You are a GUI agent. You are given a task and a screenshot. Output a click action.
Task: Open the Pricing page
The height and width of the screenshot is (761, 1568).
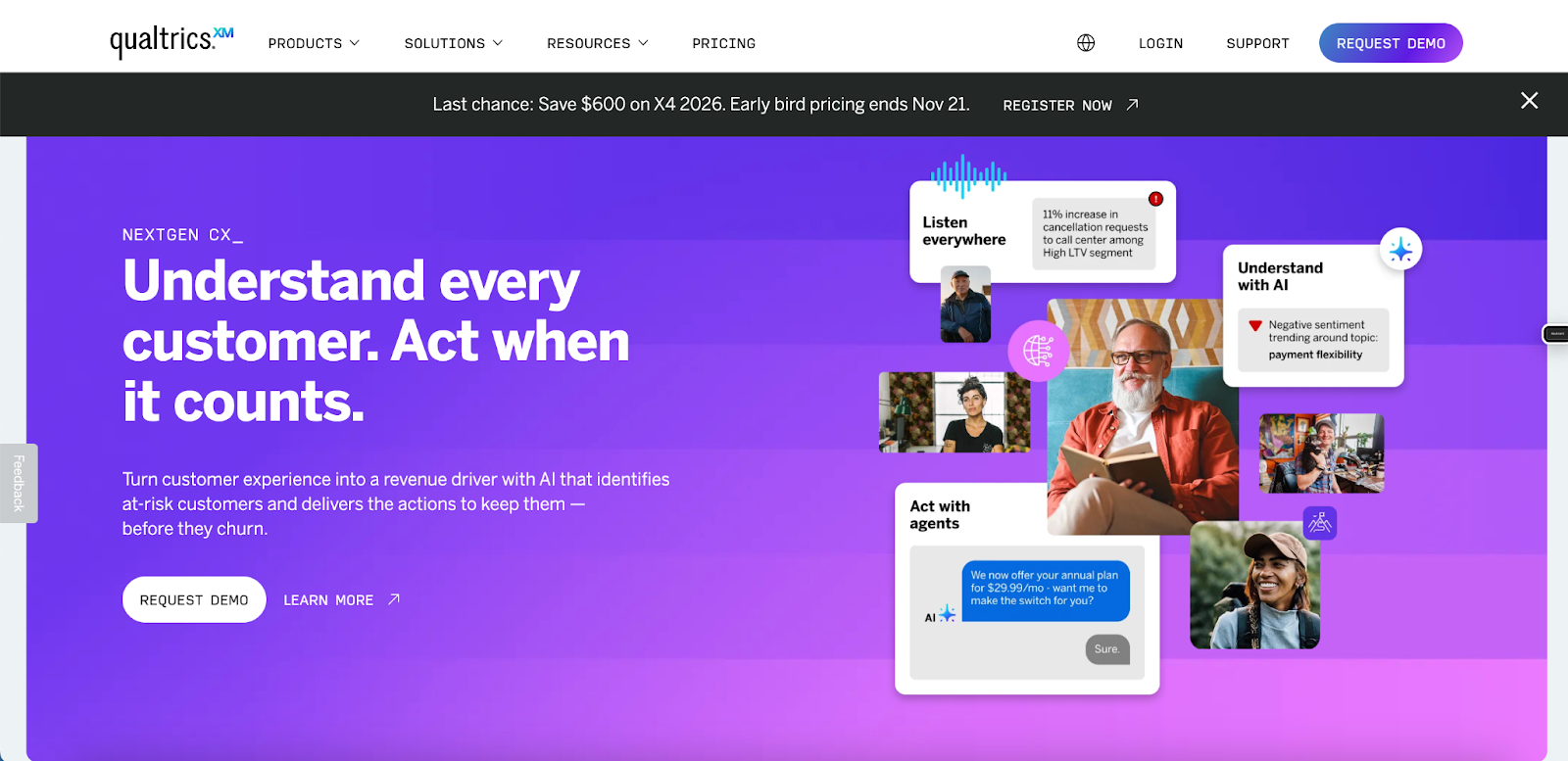(724, 43)
